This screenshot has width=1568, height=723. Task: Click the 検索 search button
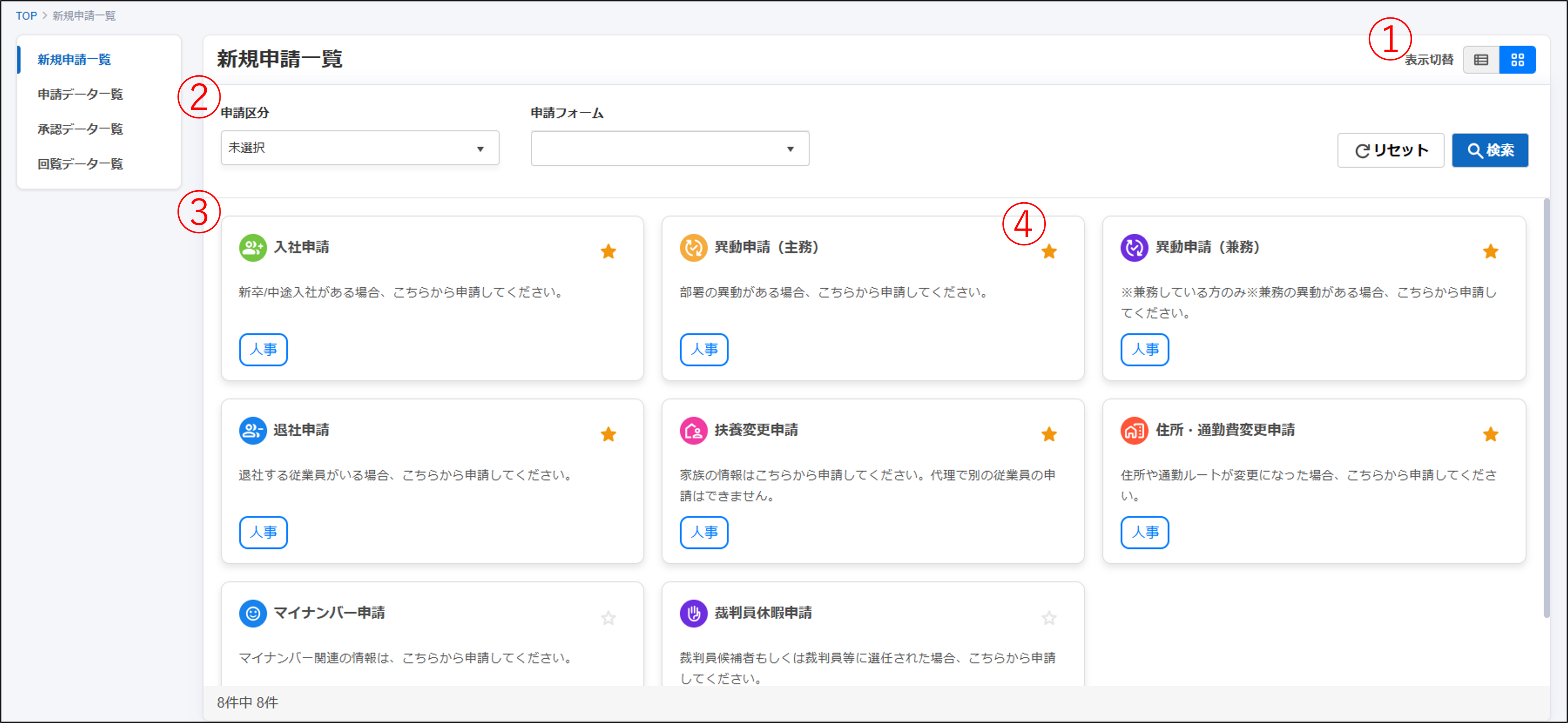pyautogui.click(x=1490, y=150)
